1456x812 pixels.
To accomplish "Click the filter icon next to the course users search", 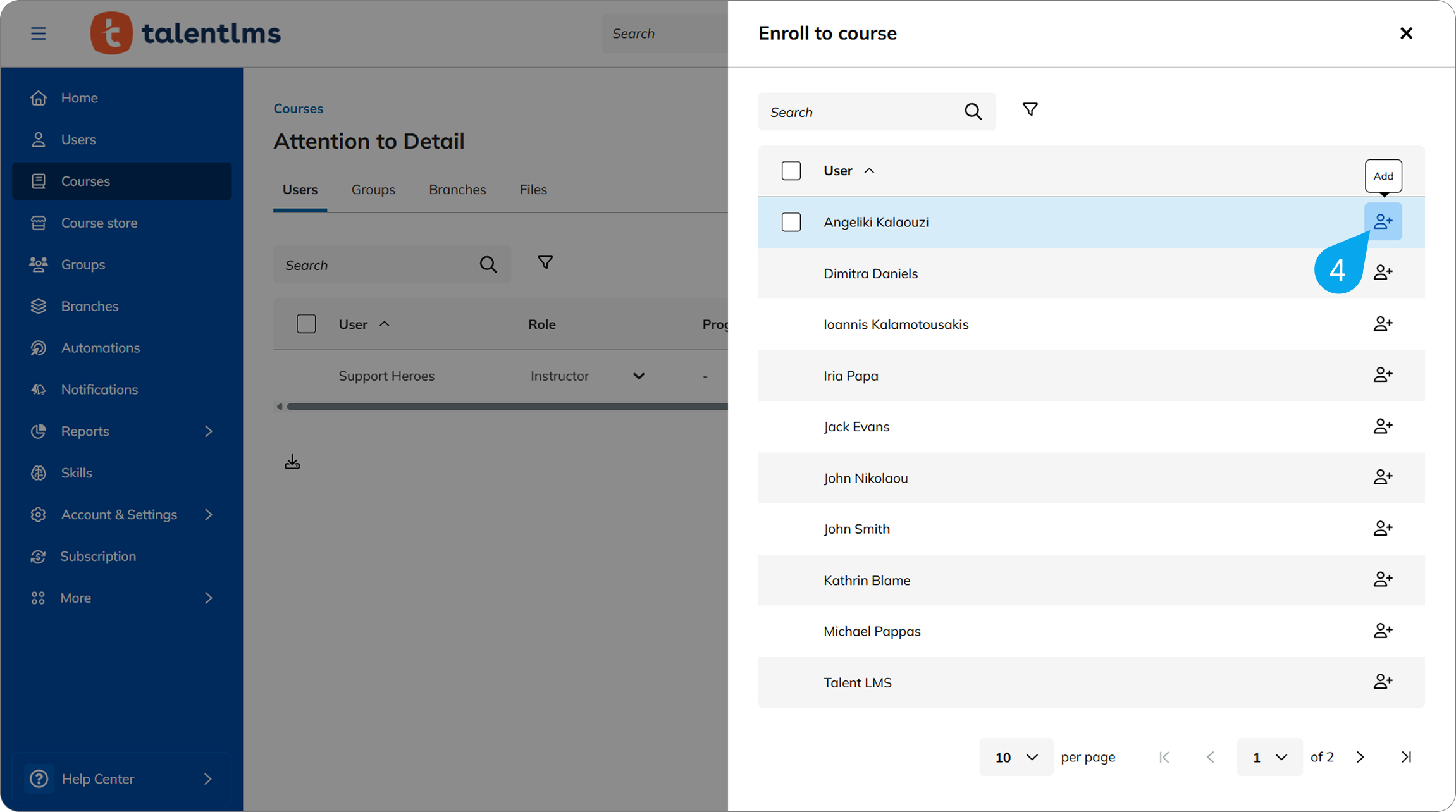I will point(545,261).
